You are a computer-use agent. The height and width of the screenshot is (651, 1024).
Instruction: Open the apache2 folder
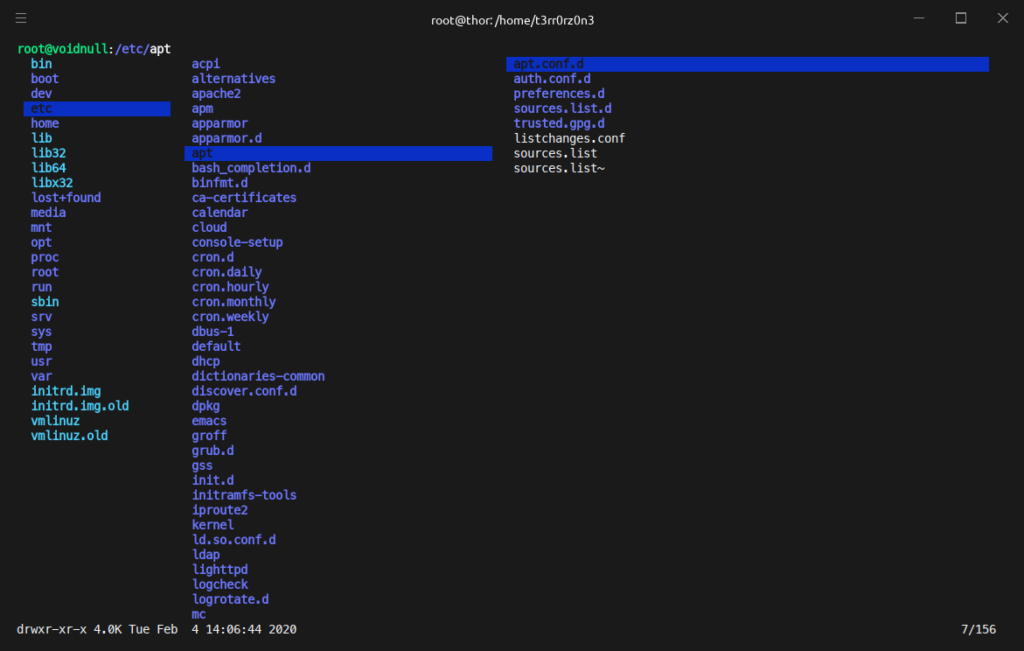(x=217, y=93)
